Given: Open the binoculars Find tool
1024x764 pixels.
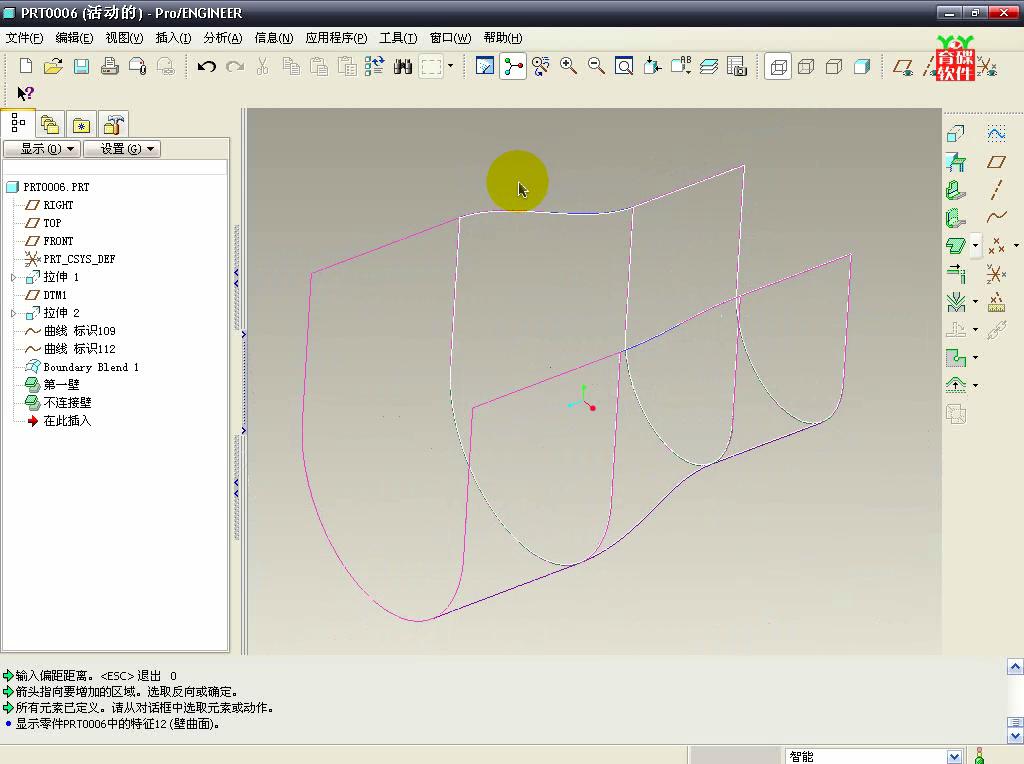Looking at the screenshot, I should point(403,66).
